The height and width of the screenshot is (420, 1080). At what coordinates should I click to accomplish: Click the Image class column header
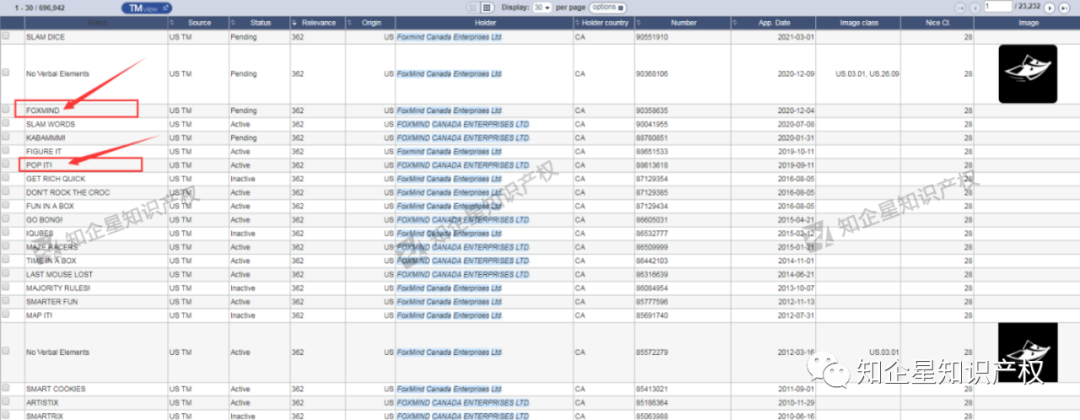point(858,23)
